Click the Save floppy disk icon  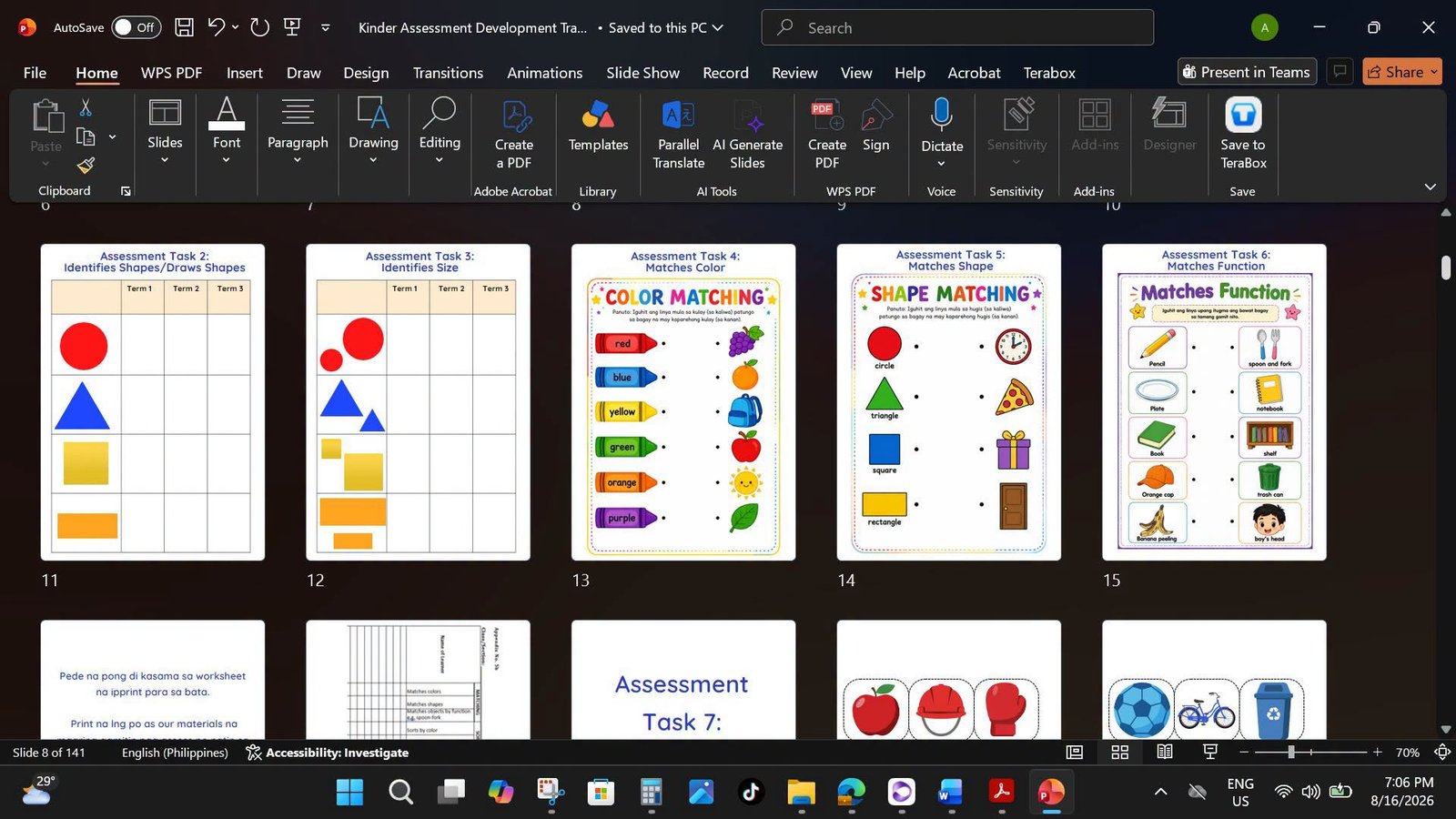[184, 27]
